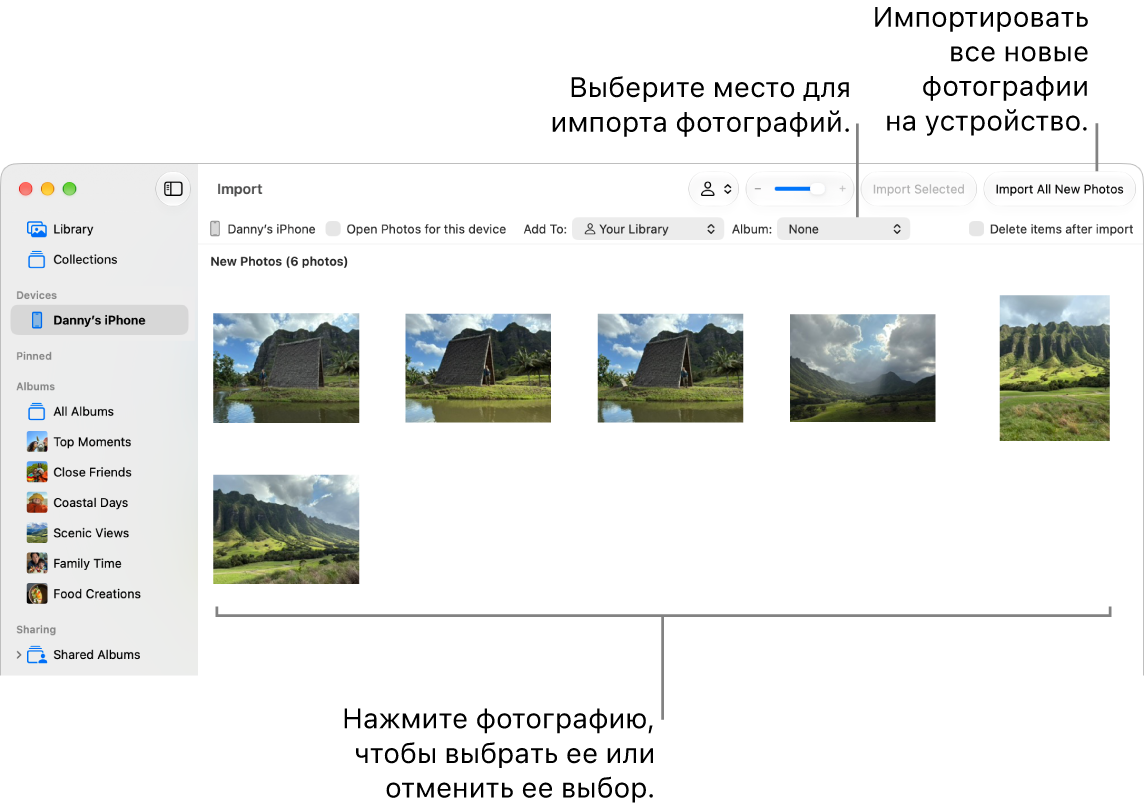
Task: Select Danny's iPhone in sidebar devices
Action: pyautogui.click(x=99, y=320)
